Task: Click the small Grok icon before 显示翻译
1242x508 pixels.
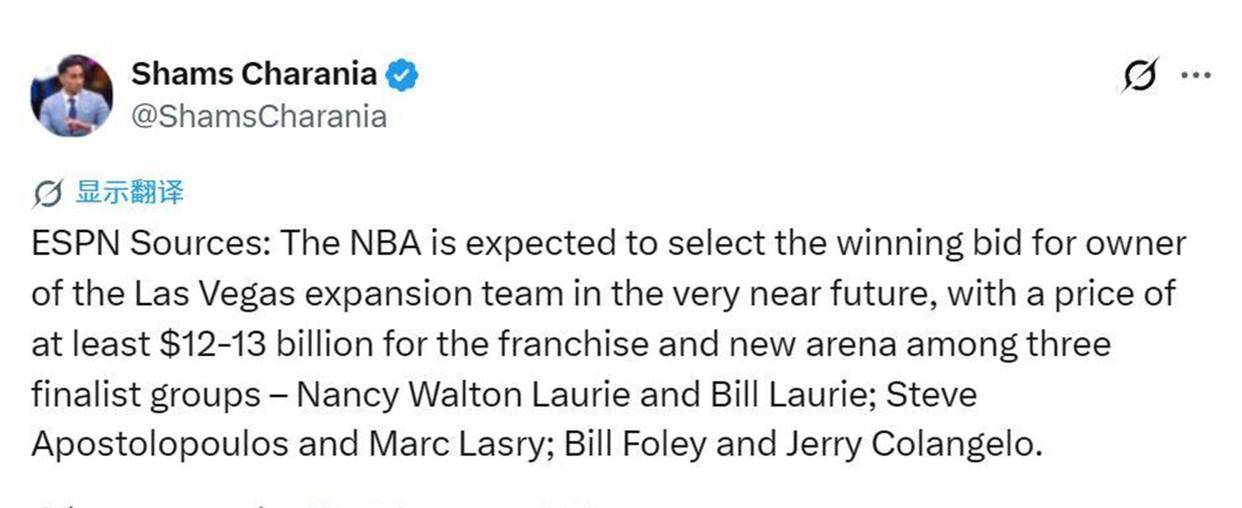Action: click(48, 193)
